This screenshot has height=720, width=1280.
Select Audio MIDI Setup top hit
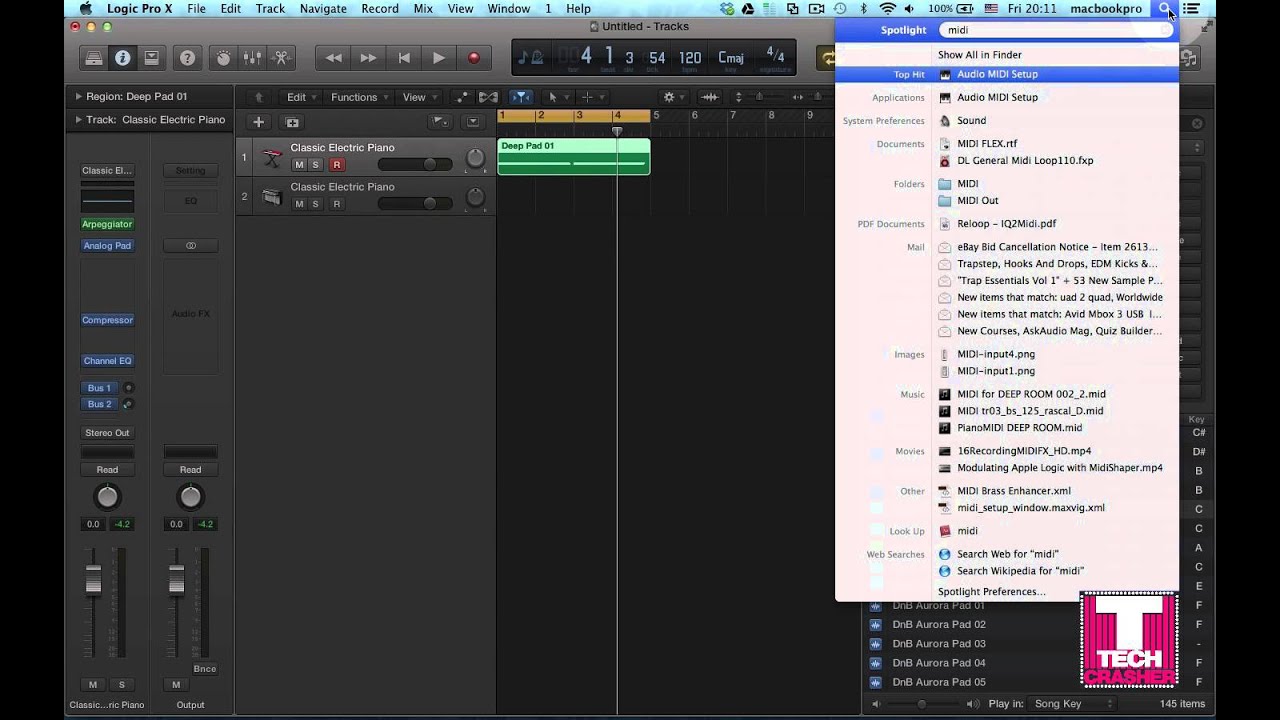point(1007,74)
